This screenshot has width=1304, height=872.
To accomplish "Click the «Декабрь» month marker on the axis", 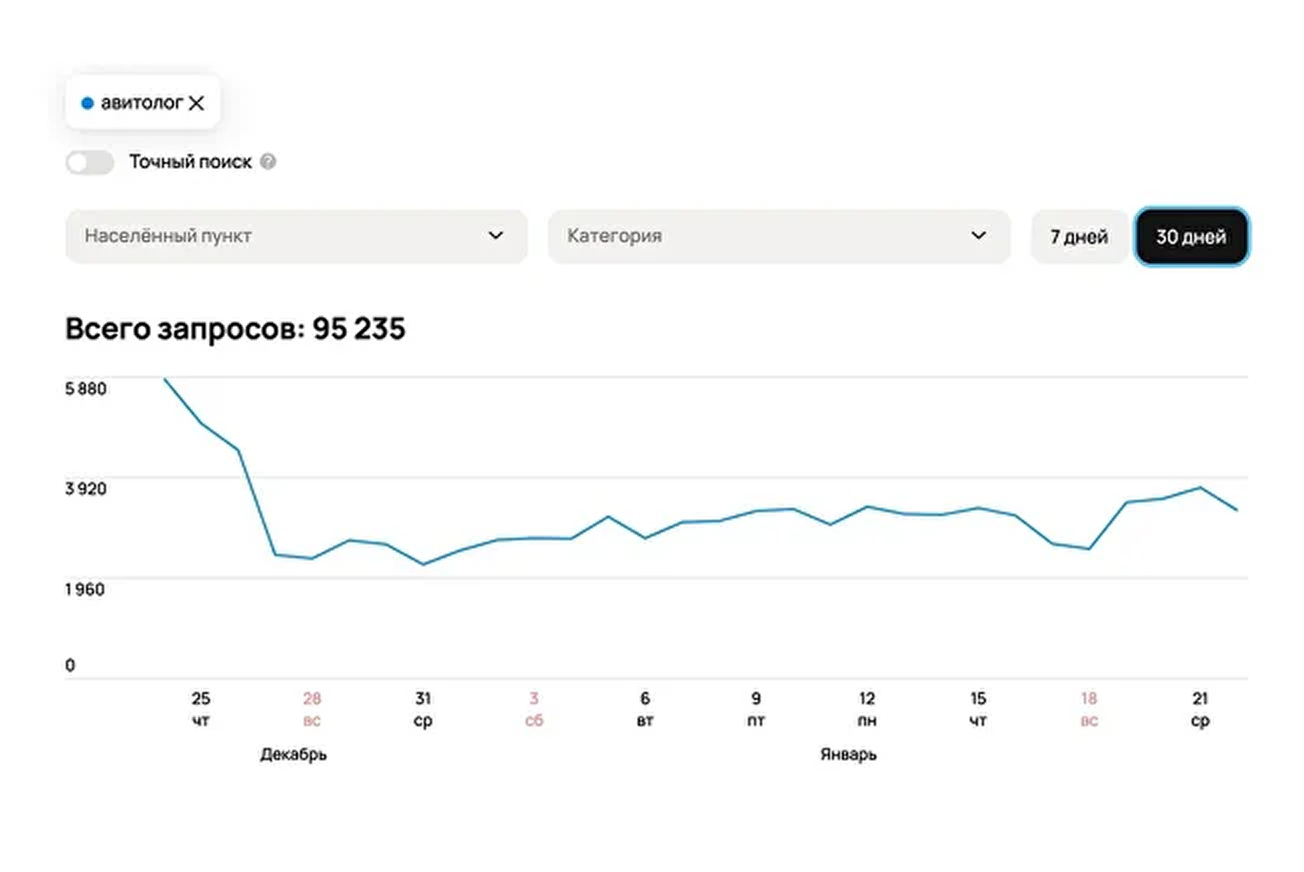I will point(294,754).
